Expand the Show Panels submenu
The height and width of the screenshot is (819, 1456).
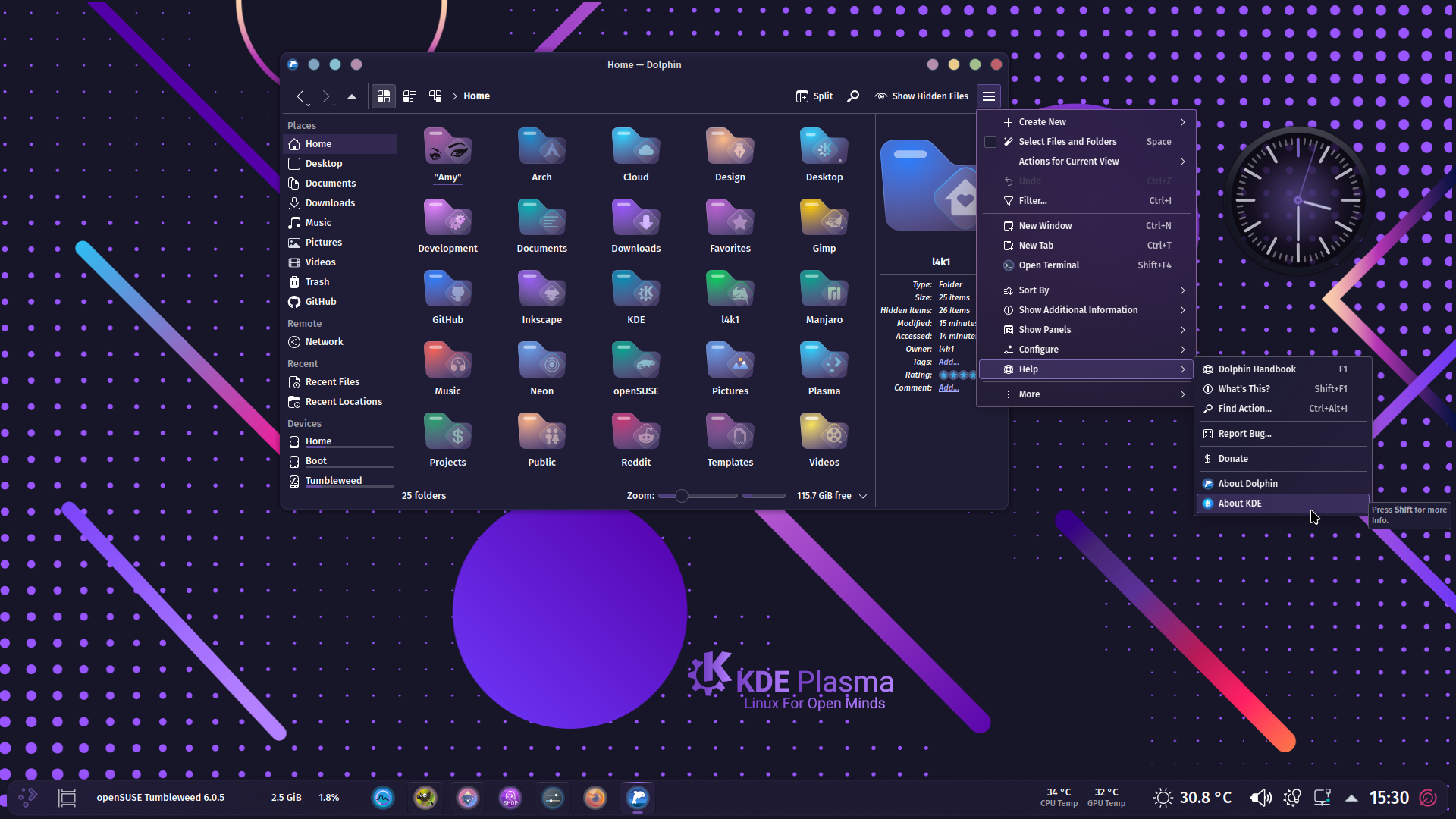click(x=1087, y=330)
